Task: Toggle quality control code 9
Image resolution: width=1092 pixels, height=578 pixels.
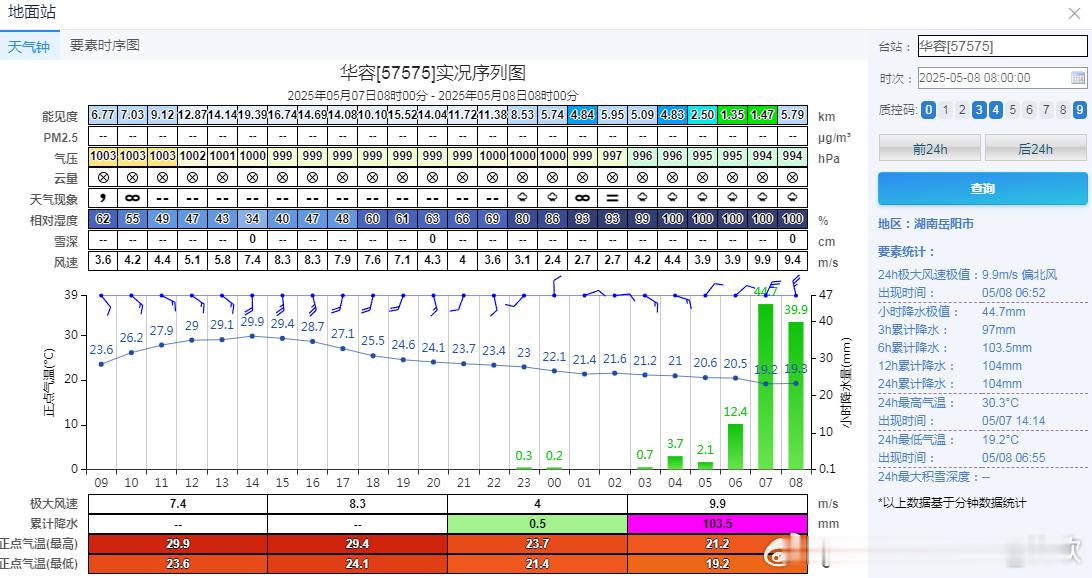Action: 1079,109
